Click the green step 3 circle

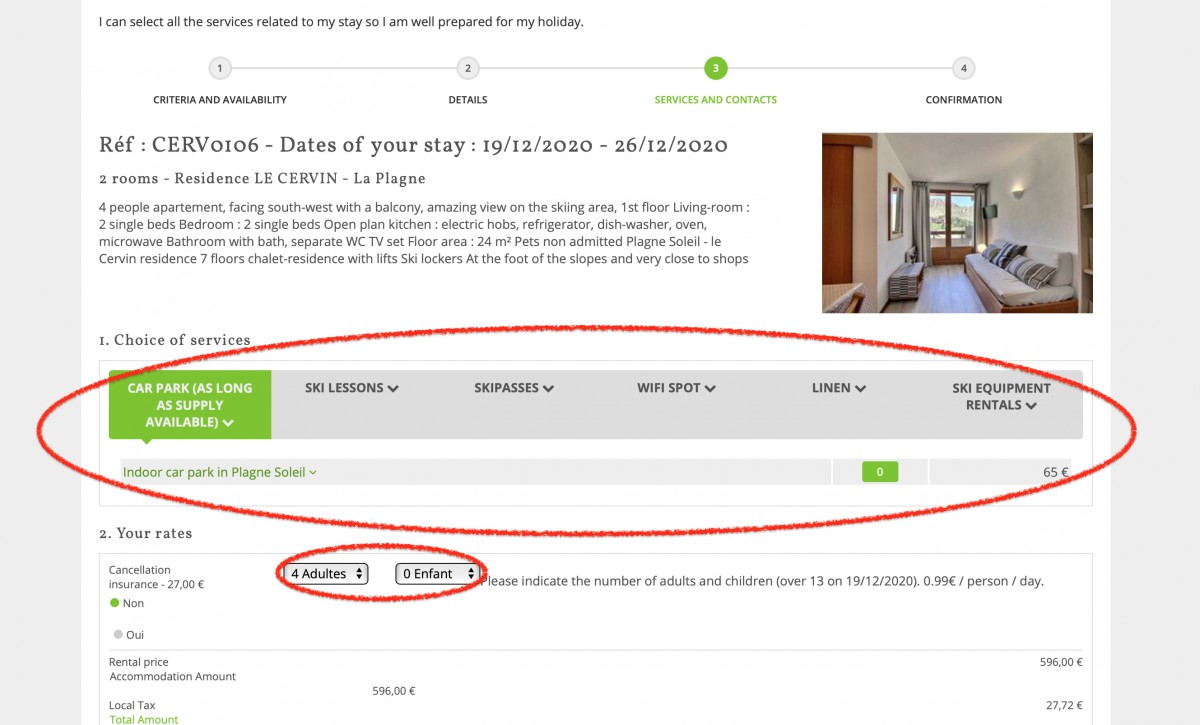pos(715,69)
